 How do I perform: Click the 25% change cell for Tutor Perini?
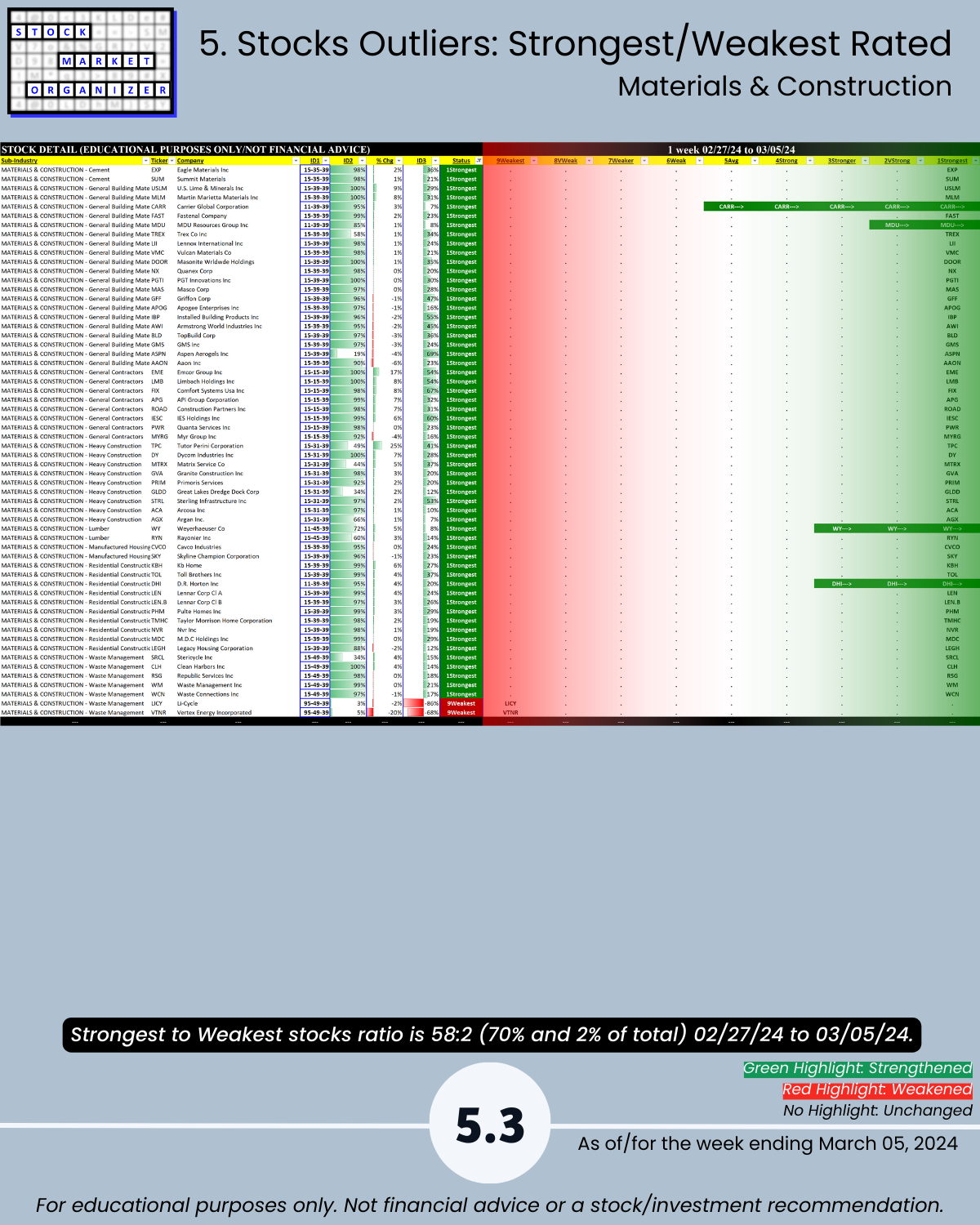point(386,446)
